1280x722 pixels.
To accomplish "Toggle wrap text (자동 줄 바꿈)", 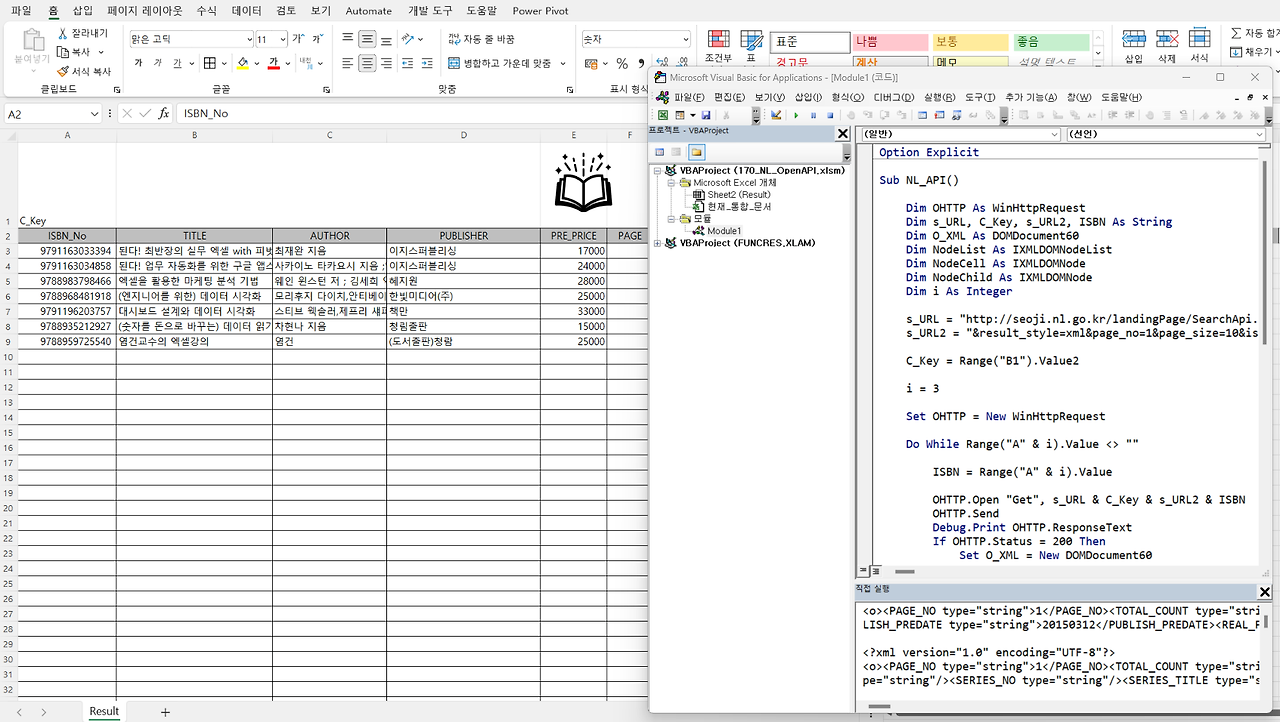I will tap(482, 39).
